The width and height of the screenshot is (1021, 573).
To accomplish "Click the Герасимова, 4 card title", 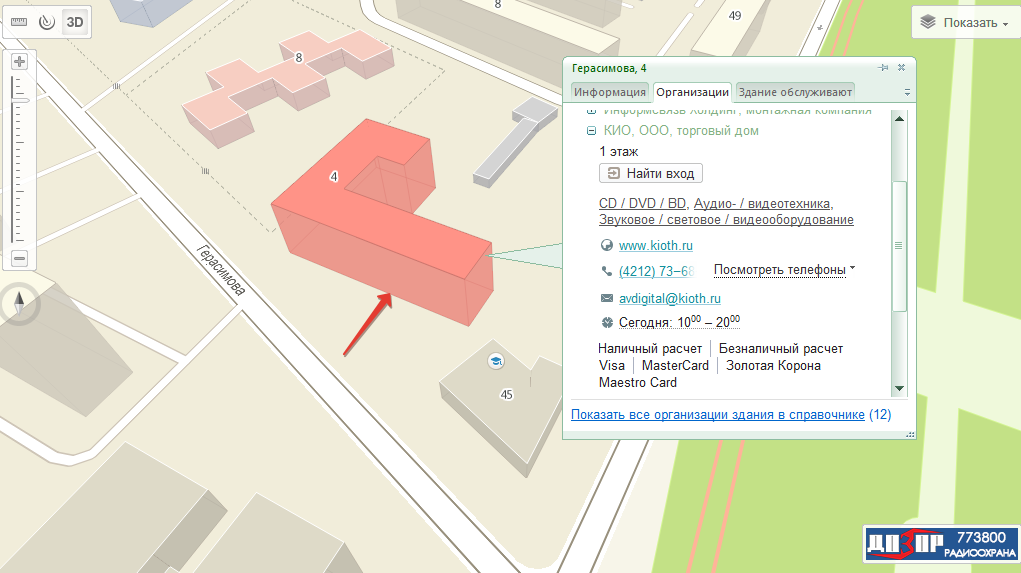I will click(609, 68).
